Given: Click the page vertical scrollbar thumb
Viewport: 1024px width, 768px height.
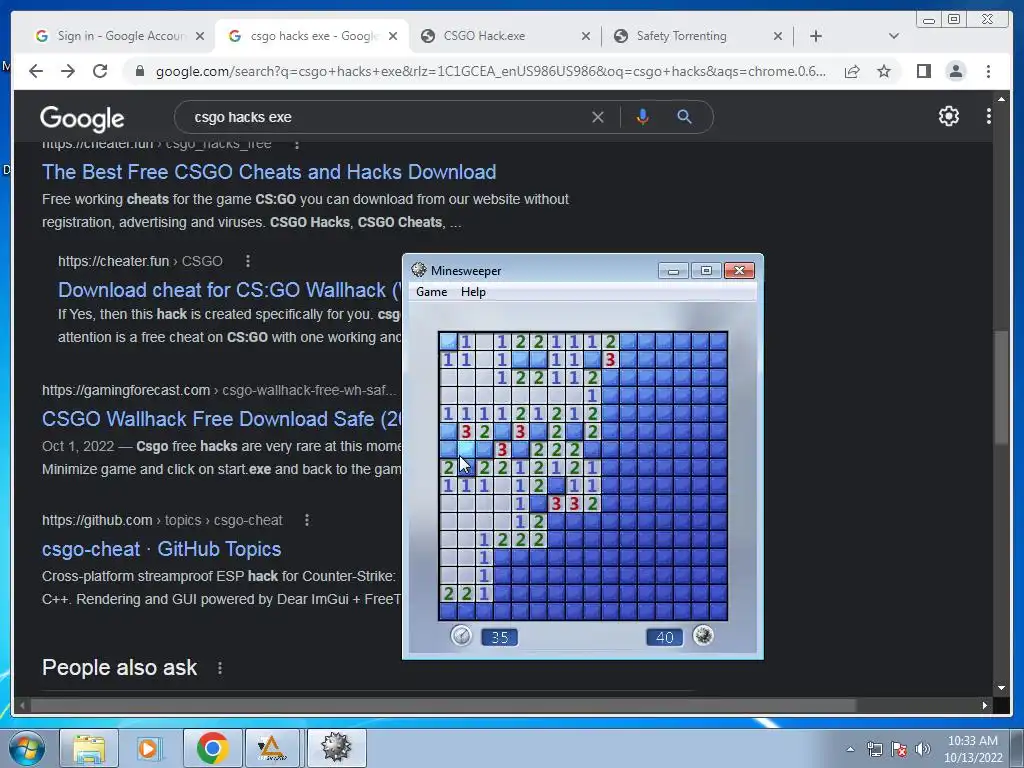Looking at the screenshot, I should coord(1001,388).
